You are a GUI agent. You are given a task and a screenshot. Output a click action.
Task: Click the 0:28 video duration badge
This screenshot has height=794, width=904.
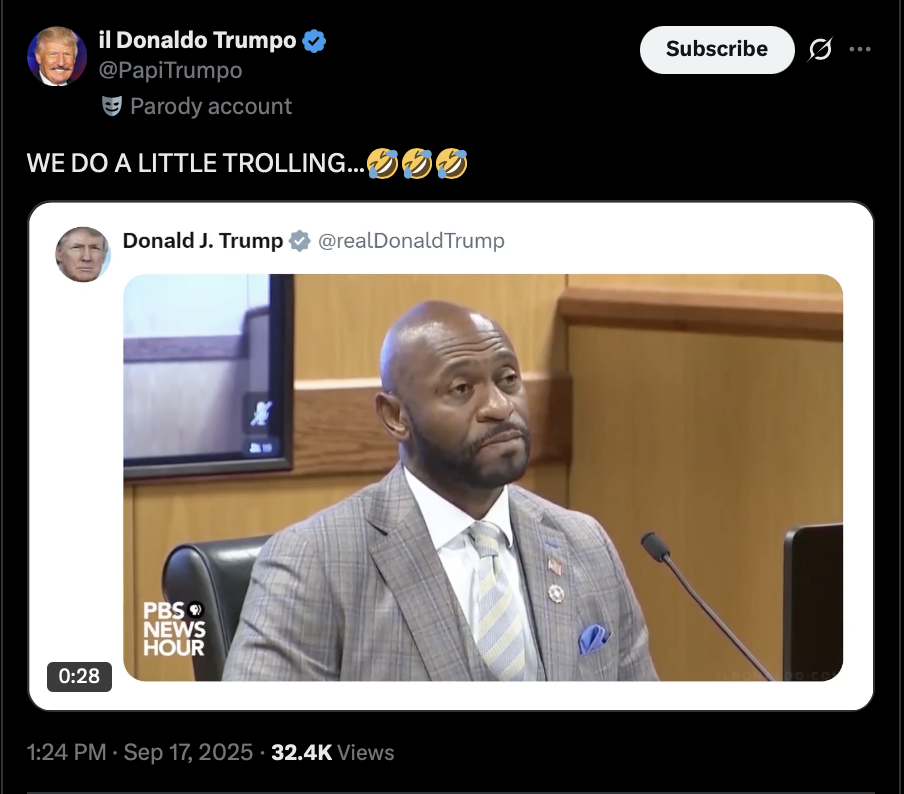(x=79, y=676)
